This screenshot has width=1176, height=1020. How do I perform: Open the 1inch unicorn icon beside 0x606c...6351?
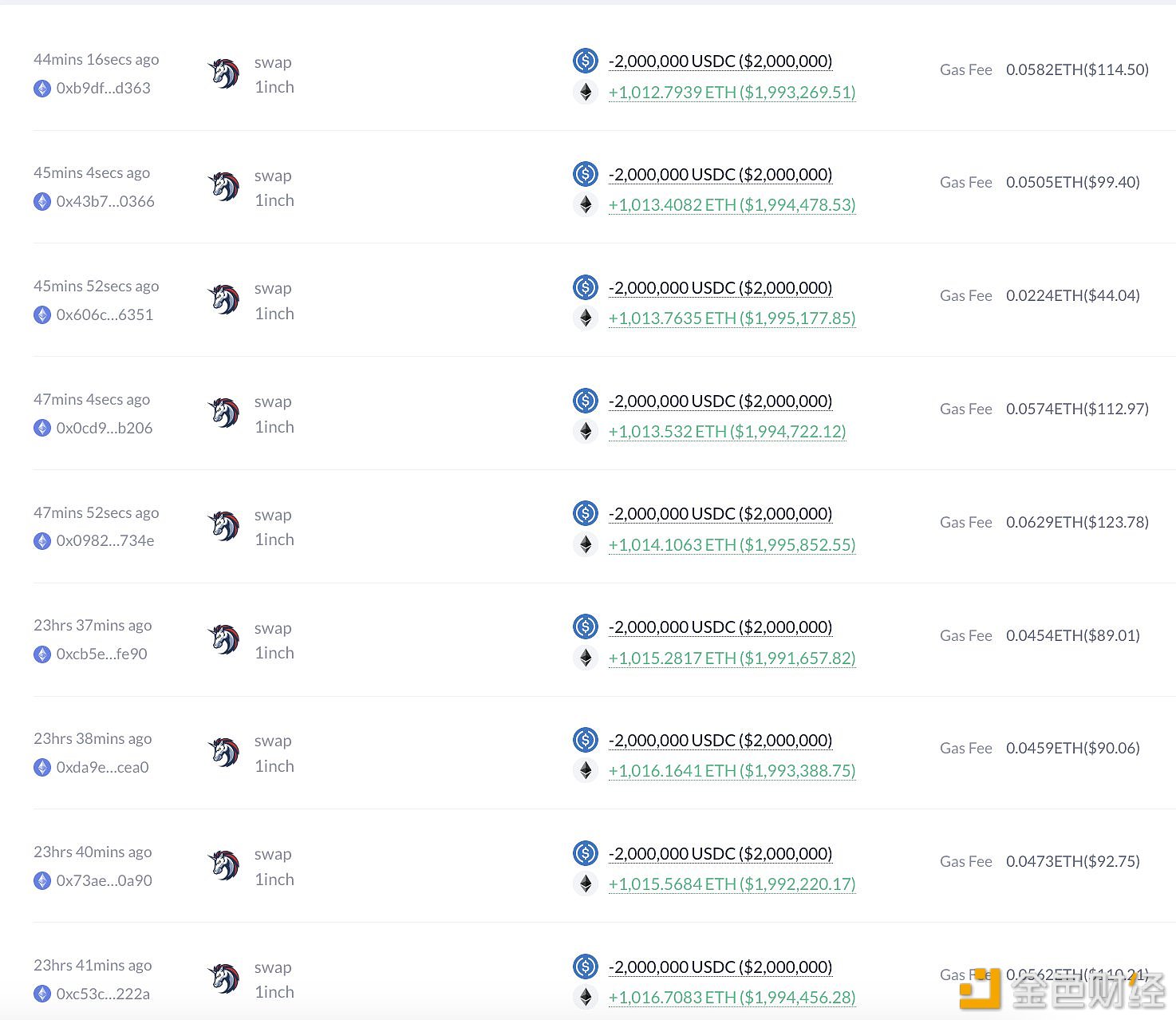coord(224,300)
